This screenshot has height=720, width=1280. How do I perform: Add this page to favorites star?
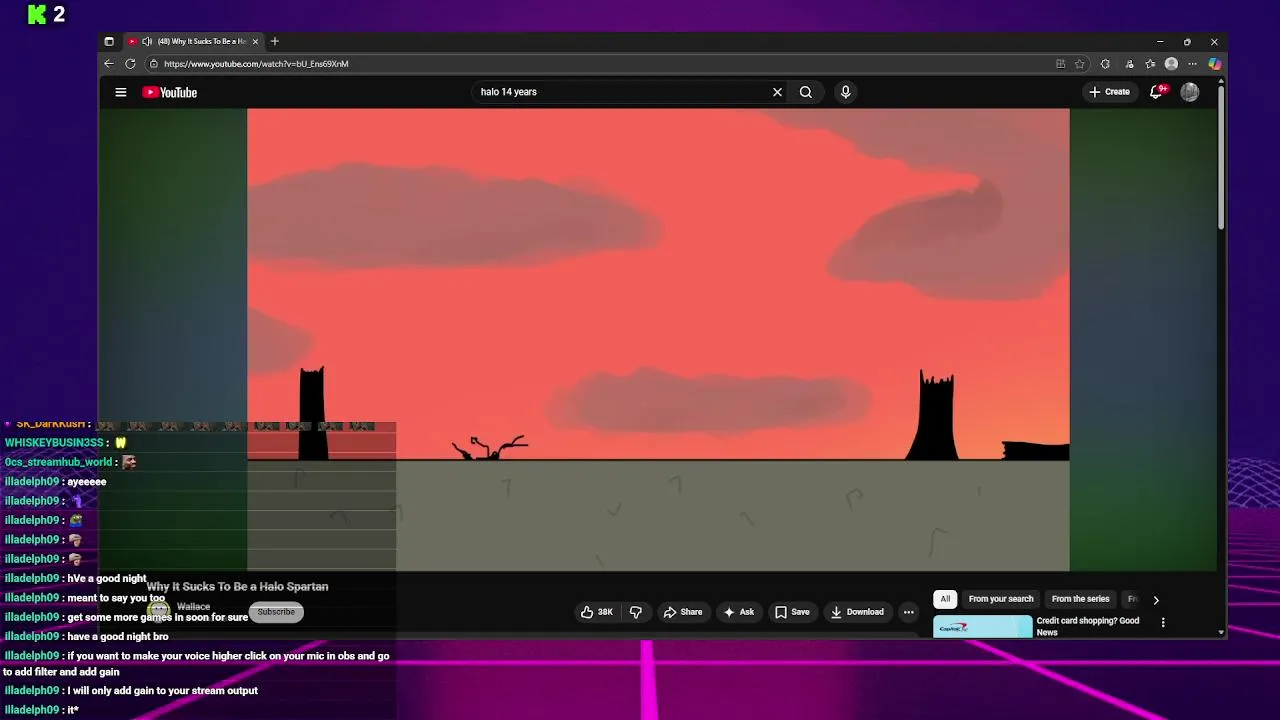coord(1080,64)
